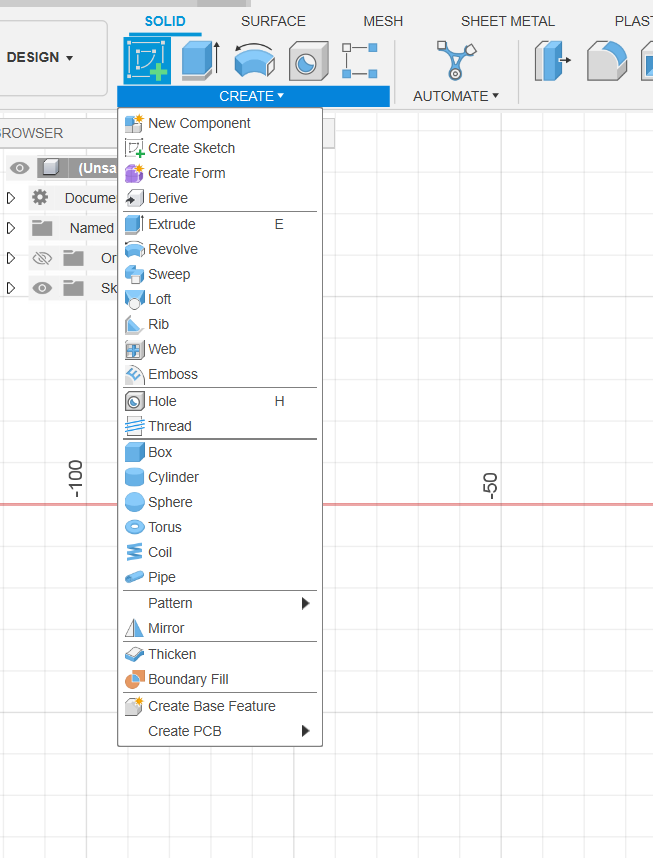The width and height of the screenshot is (653, 858).
Task: Click the Document Settings gear icon
Action: (40, 198)
